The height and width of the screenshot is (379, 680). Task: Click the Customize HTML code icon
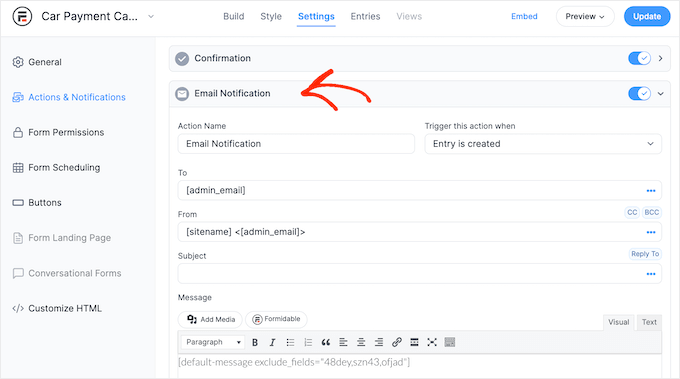(x=18, y=308)
